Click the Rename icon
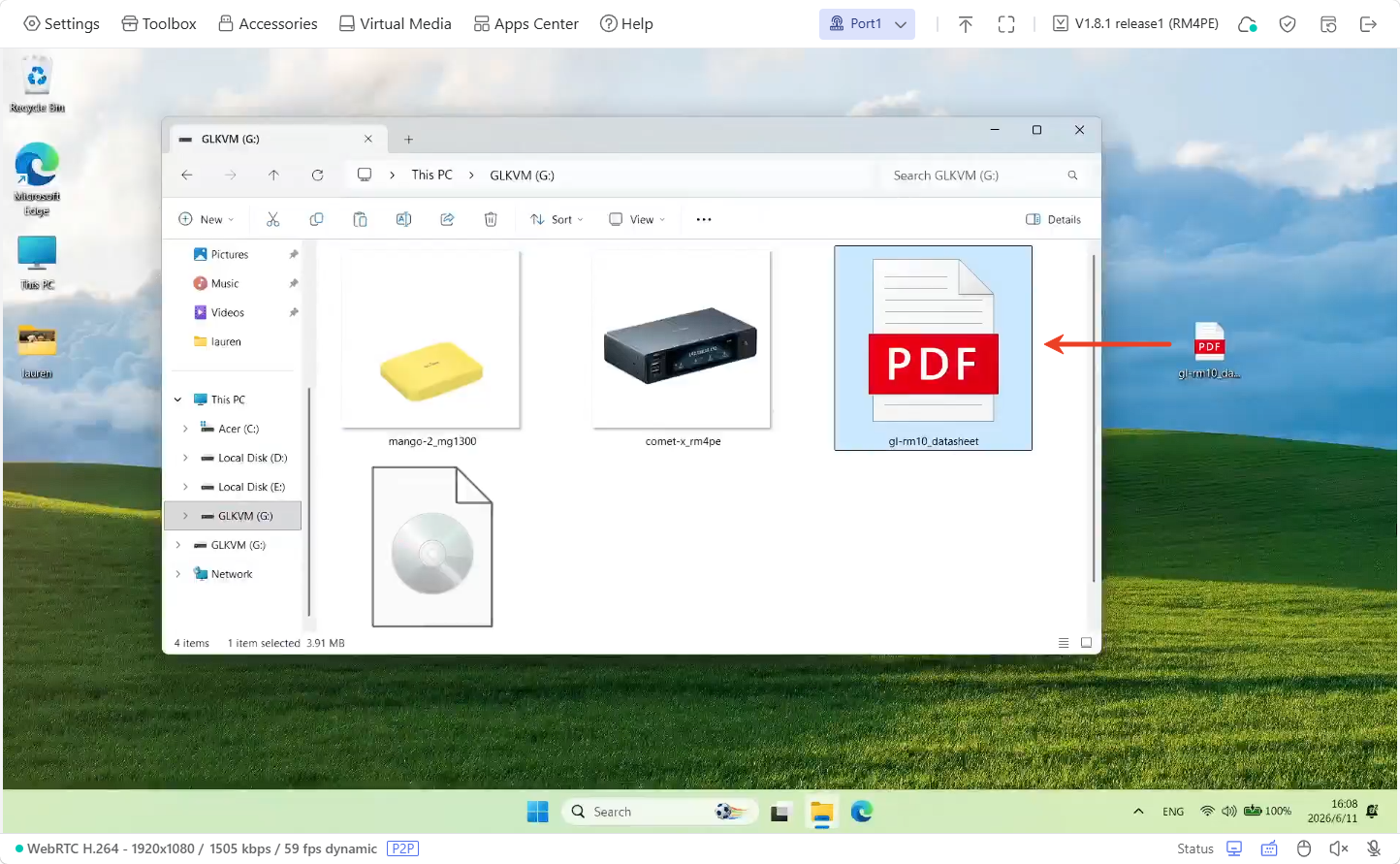Screen dimensions: 1400x864 (403, 219)
